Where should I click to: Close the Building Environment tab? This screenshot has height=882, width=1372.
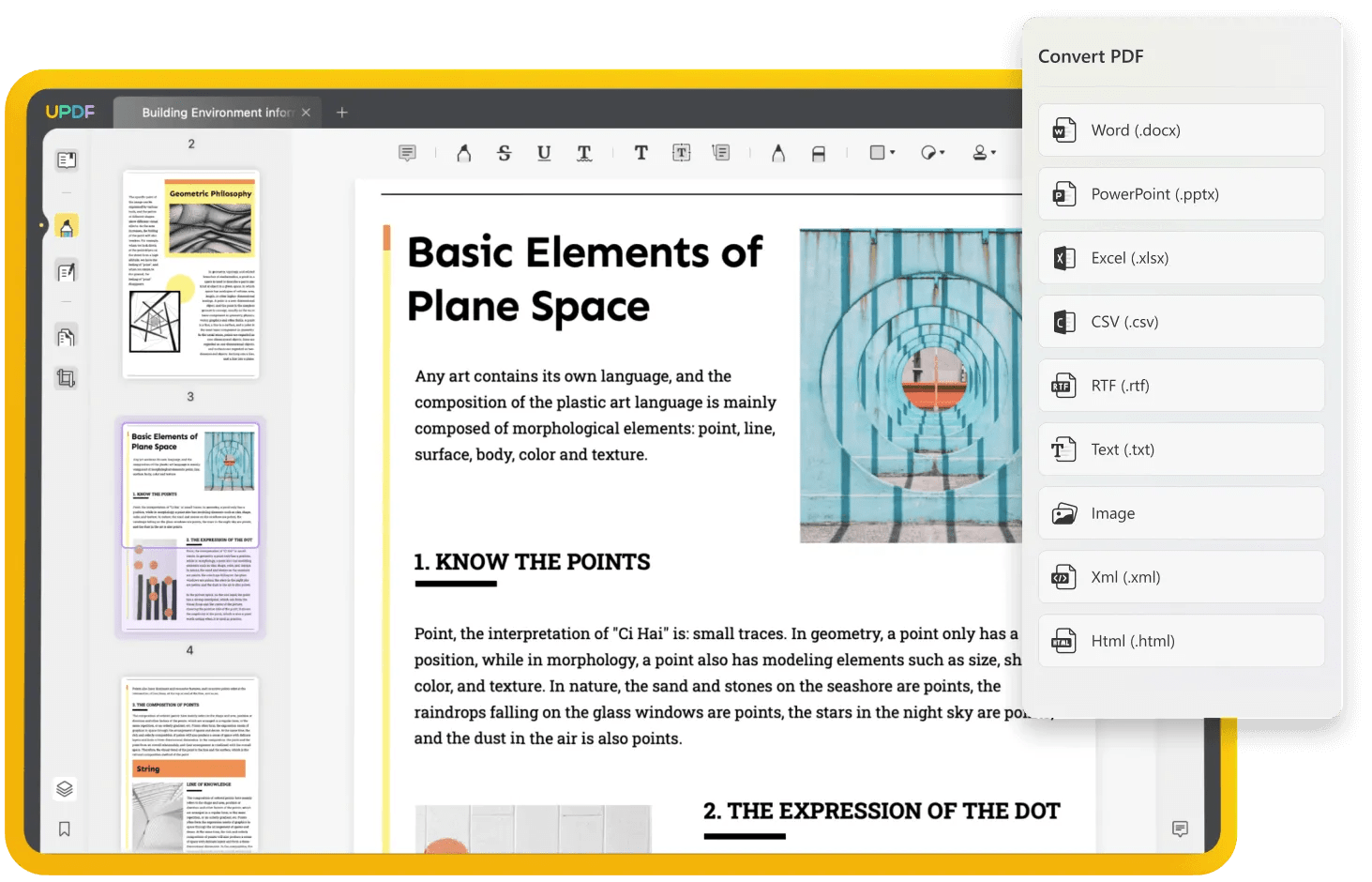[x=306, y=113]
